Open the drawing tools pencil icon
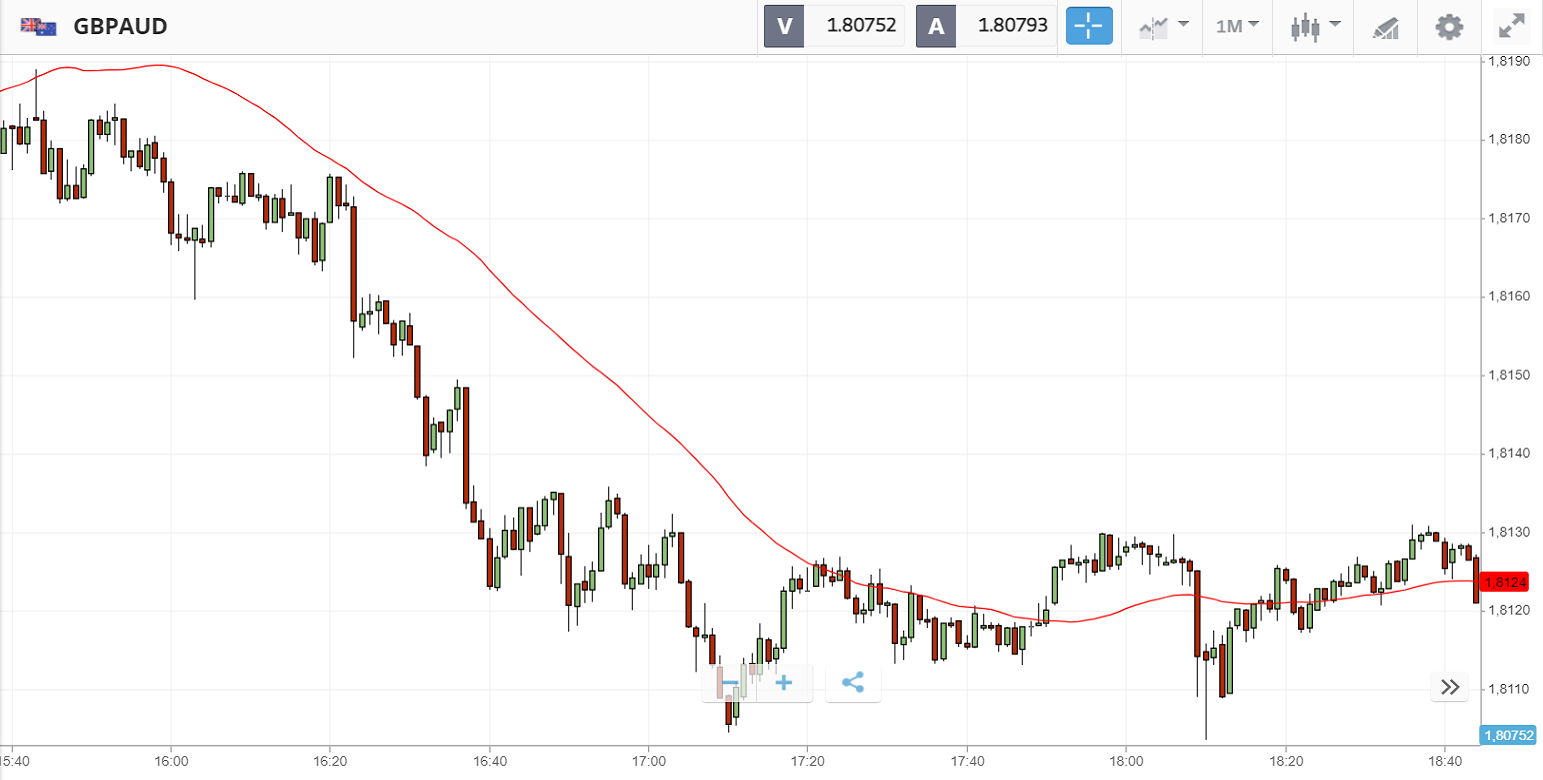This screenshot has height=780, width=1543. pyautogui.click(x=1386, y=27)
